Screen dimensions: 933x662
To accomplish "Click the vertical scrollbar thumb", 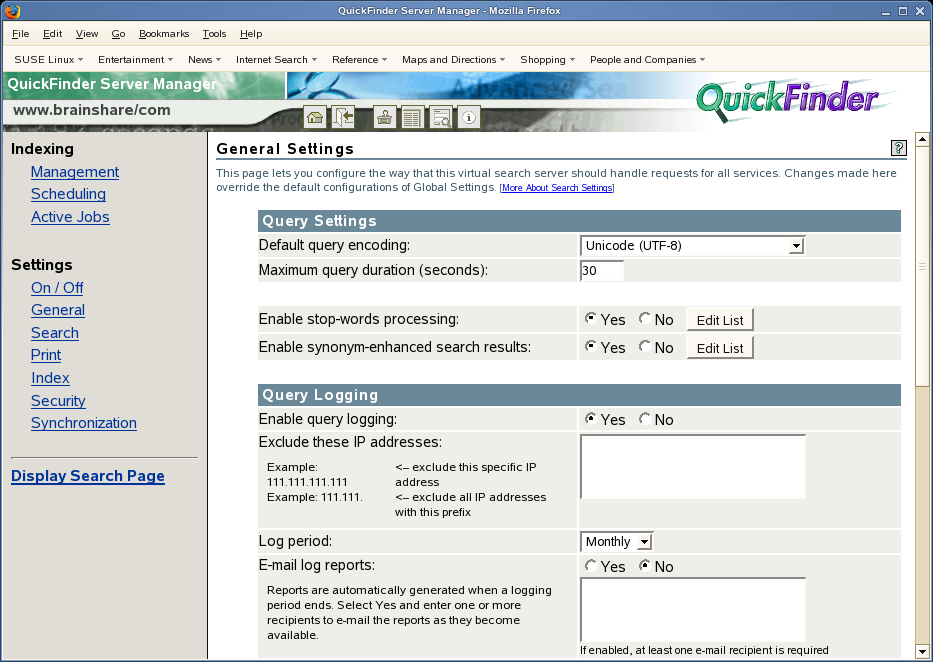I will 922,267.
